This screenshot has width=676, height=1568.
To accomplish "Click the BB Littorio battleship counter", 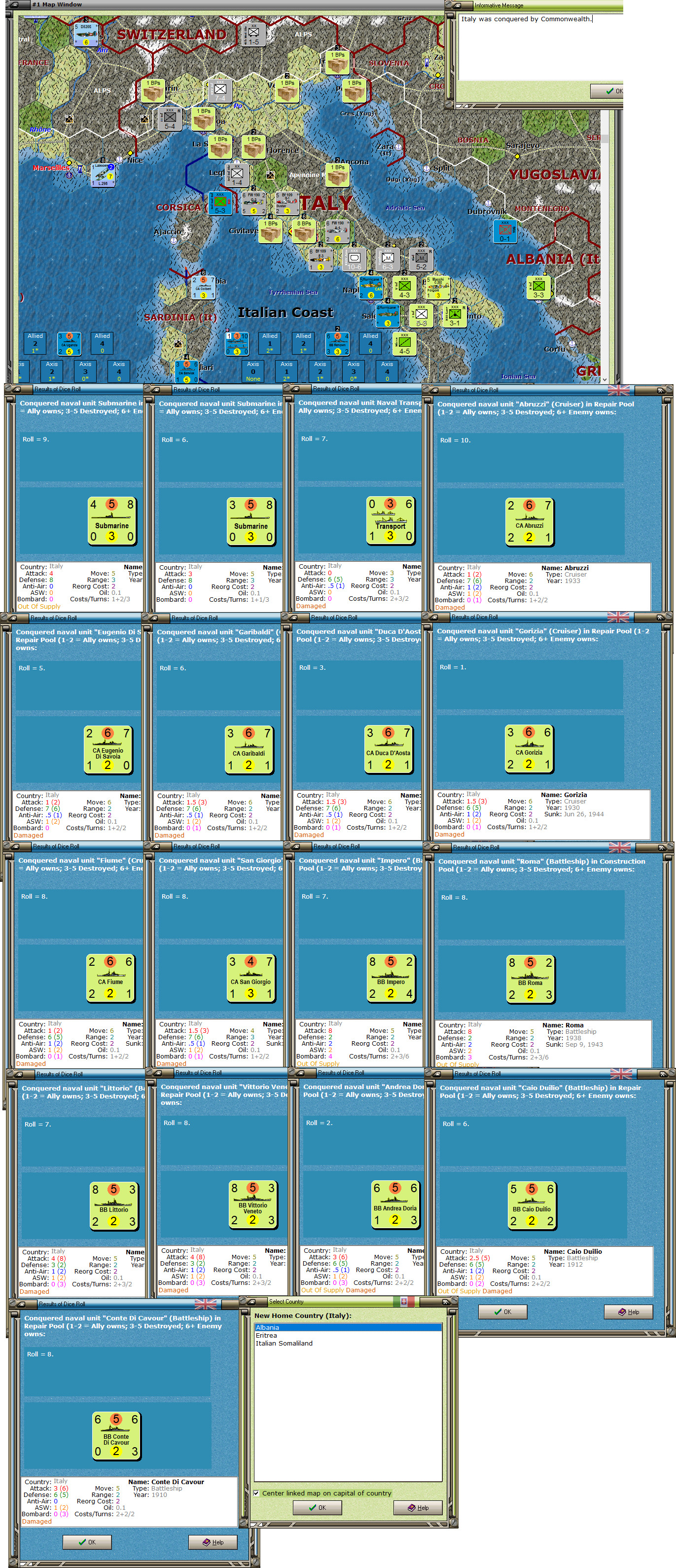I will coord(114,1206).
